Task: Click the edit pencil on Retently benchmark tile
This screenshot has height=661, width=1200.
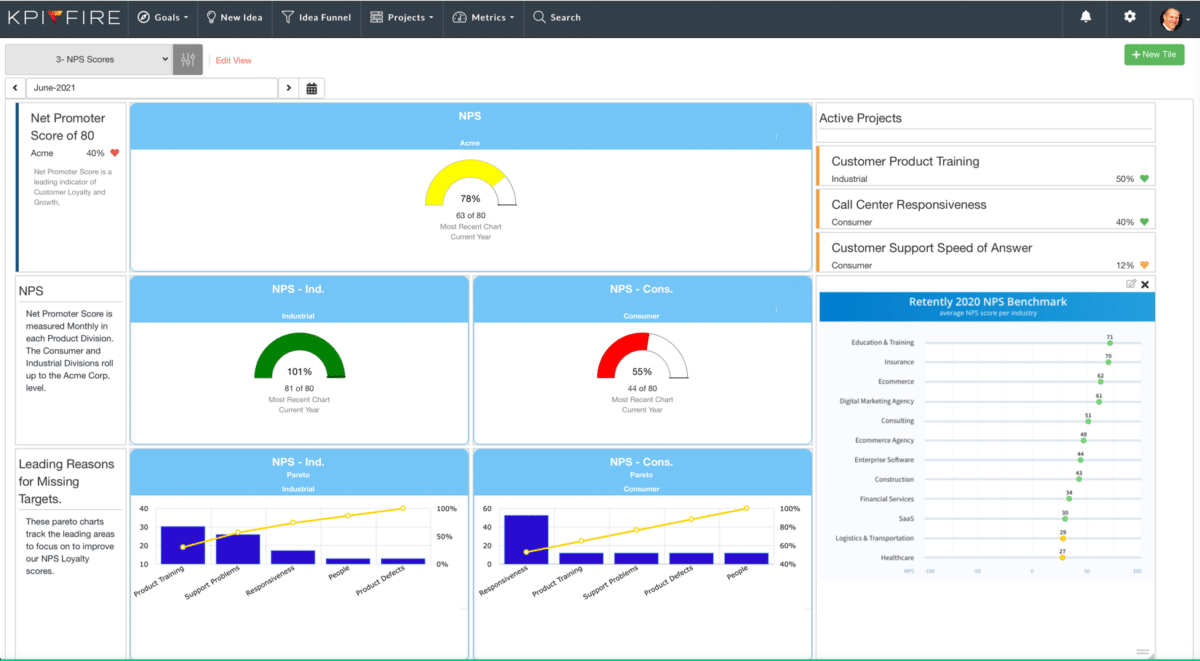Action: click(1132, 284)
